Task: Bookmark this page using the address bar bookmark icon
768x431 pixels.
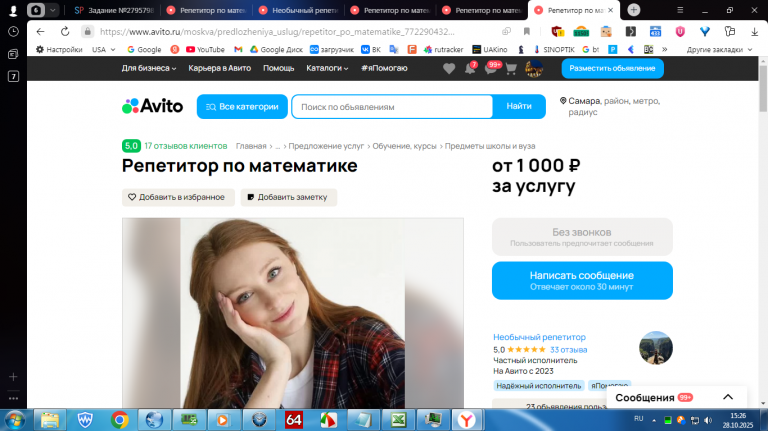Action: click(527, 31)
